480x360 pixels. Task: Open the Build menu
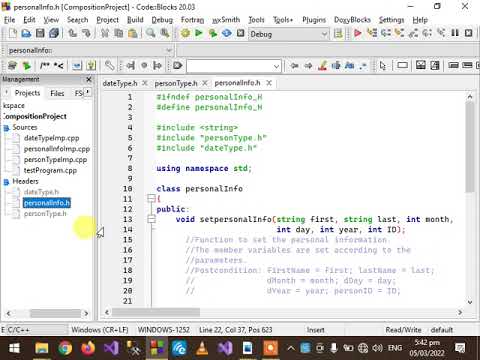click(x=135, y=20)
